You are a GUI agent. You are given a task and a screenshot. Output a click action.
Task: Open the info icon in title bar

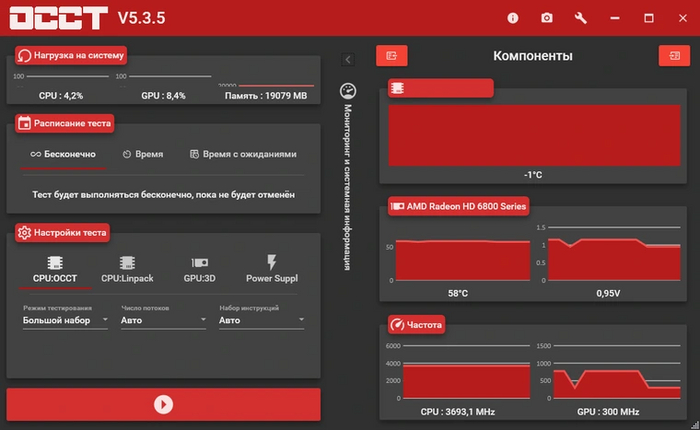[x=512, y=18]
